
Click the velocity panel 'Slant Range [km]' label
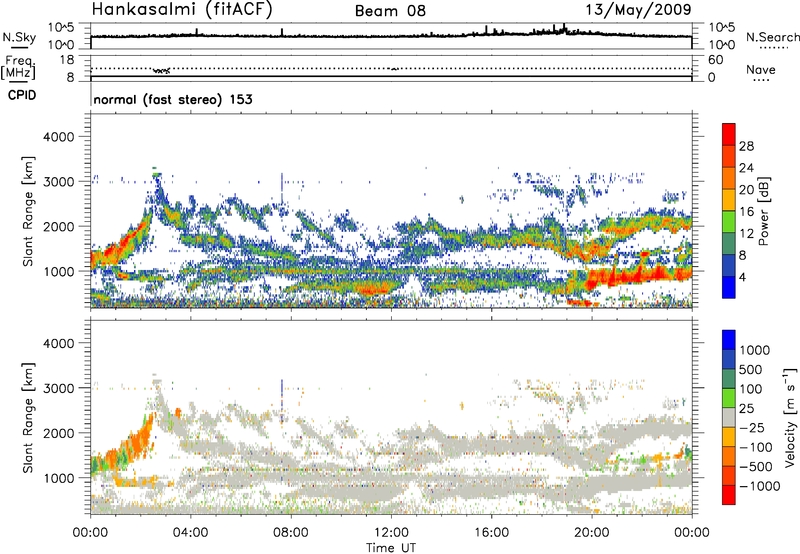pyautogui.click(x=28, y=417)
